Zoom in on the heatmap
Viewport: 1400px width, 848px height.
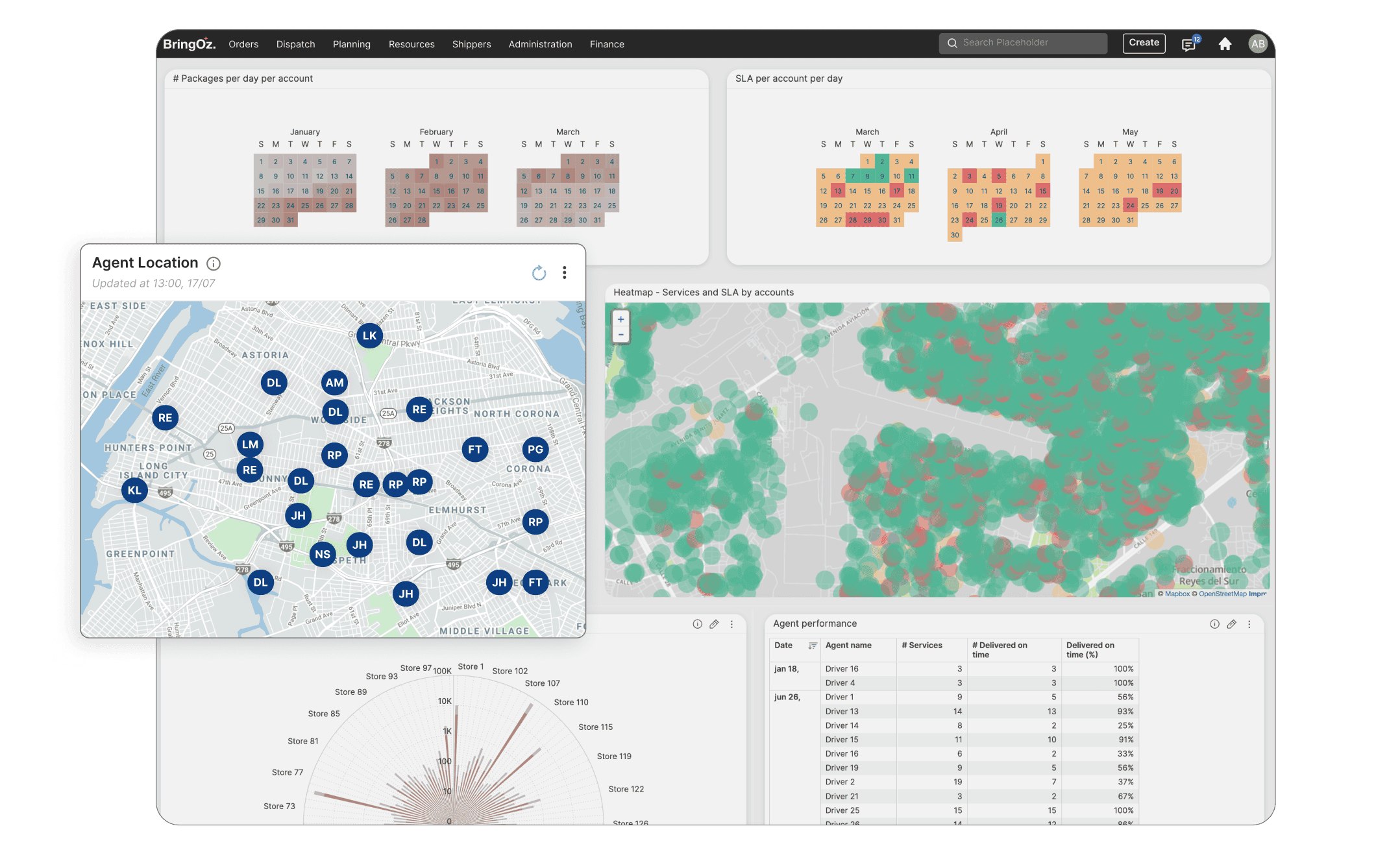[621, 319]
